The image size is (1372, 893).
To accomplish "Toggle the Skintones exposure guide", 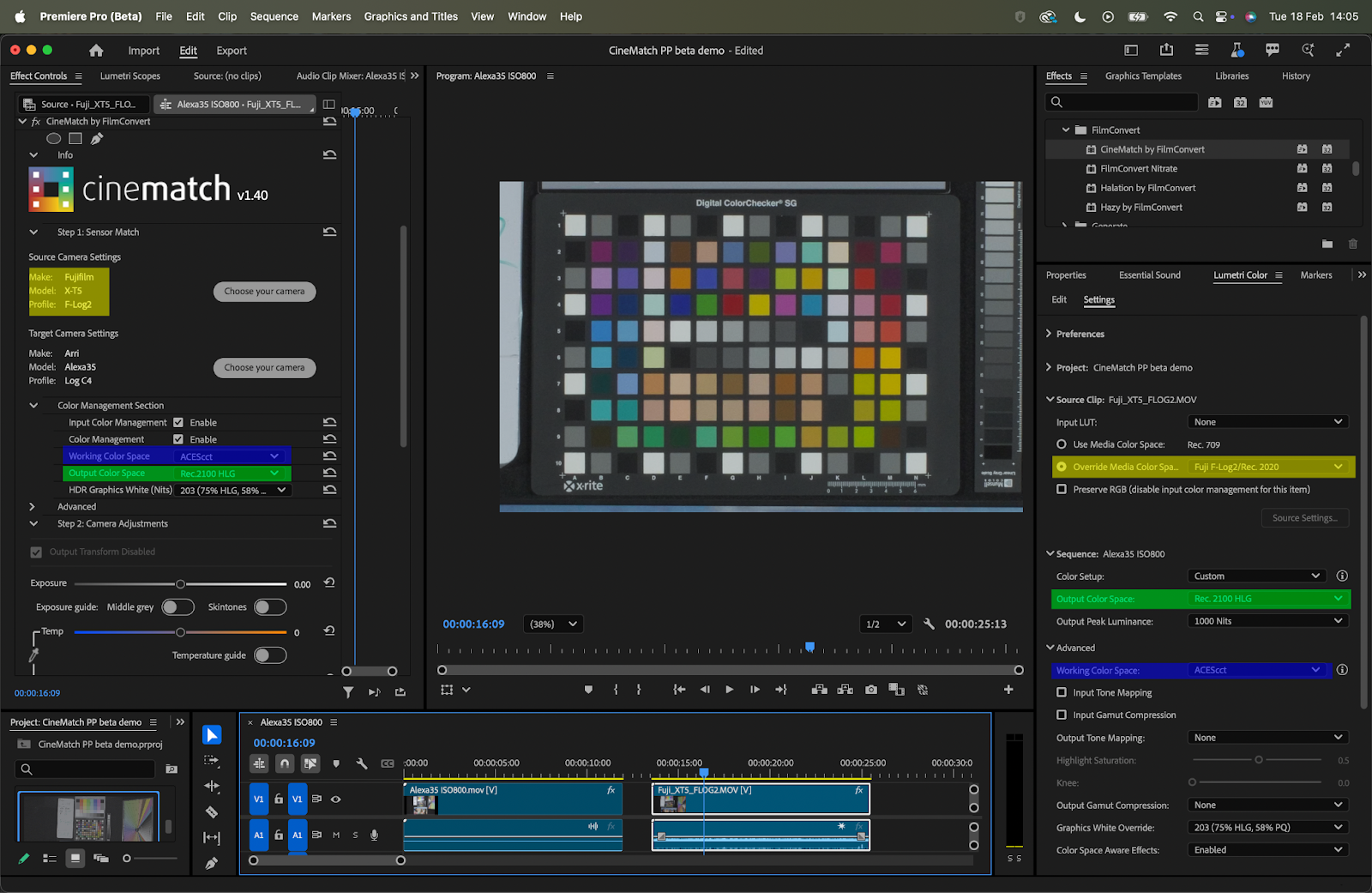I will [x=269, y=607].
